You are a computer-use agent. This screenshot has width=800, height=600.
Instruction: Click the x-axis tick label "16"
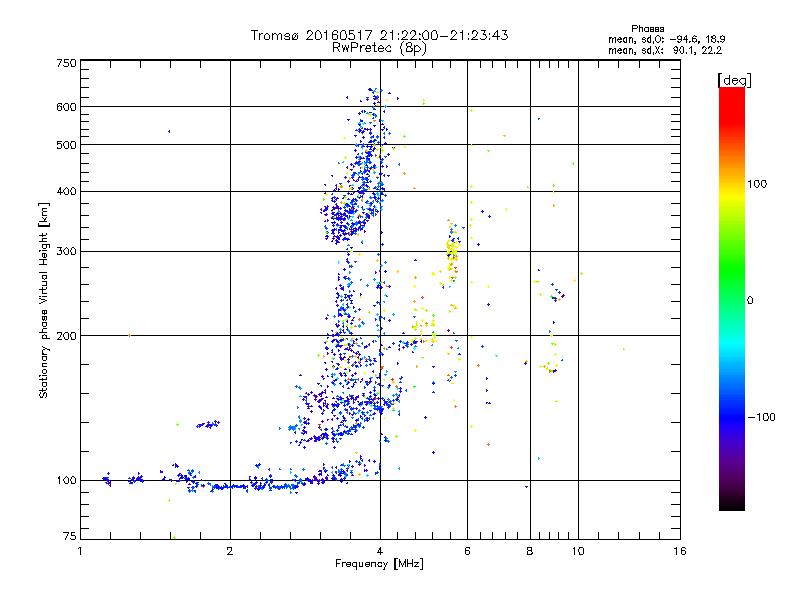coord(680,551)
